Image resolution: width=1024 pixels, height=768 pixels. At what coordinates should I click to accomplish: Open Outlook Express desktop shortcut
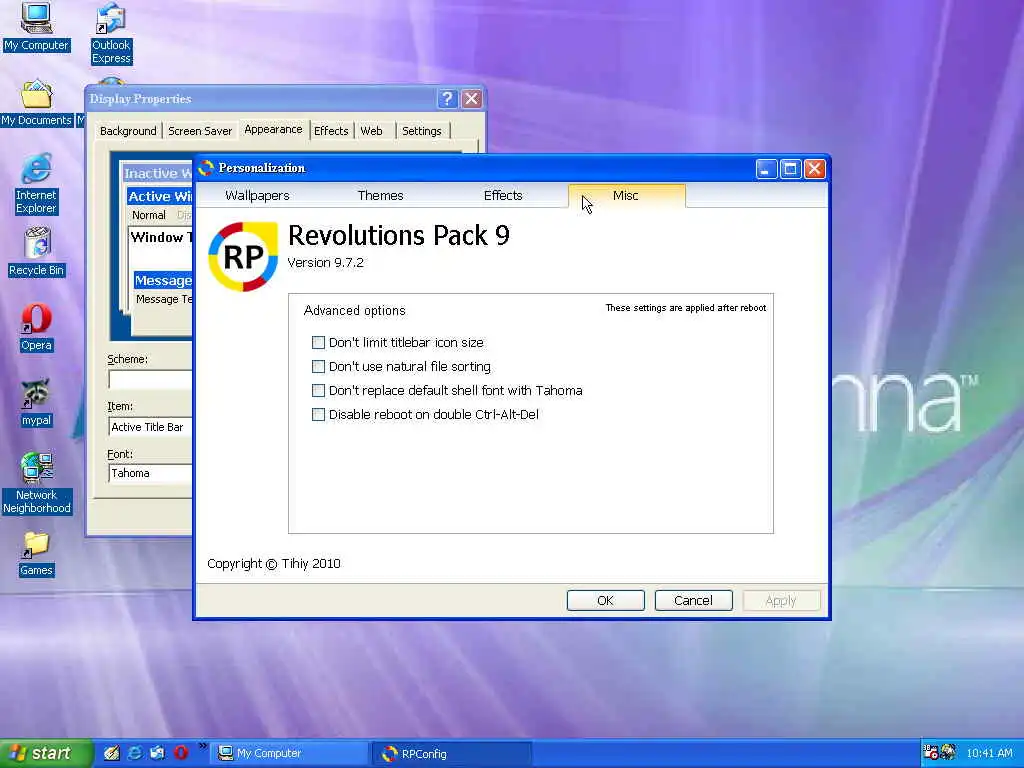110,33
